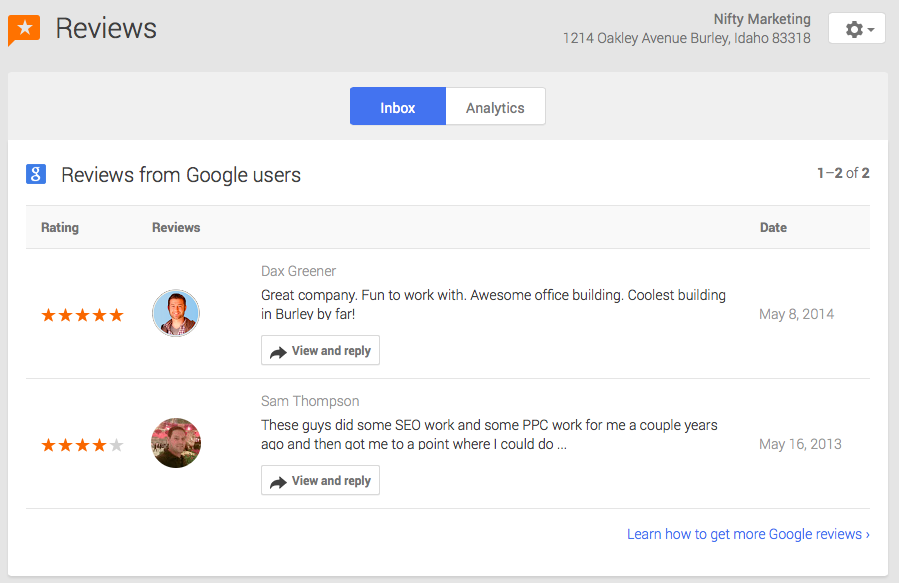The image size is (899, 583).
Task: Switch to the Analytics tab
Action: point(495,107)
